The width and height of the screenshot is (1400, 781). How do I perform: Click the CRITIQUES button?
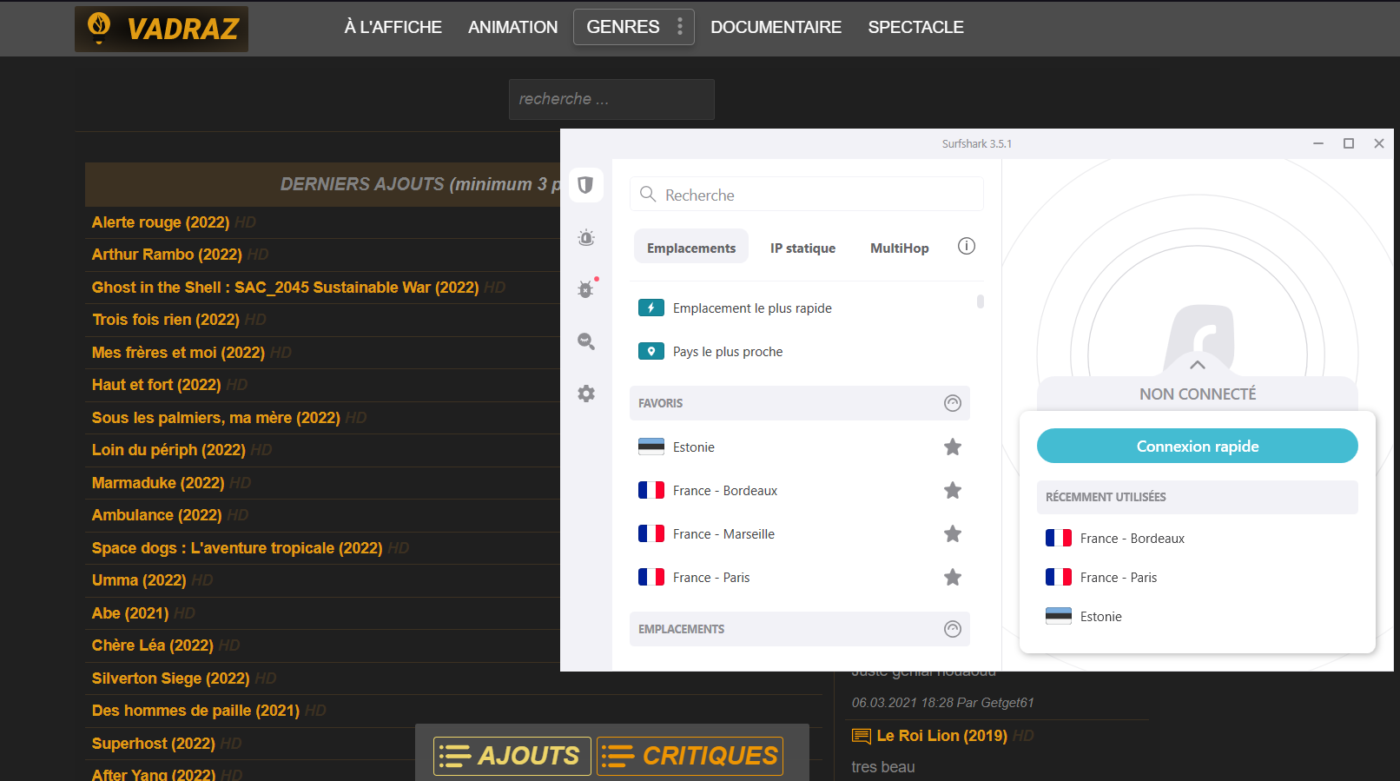(x=690, y=757)
